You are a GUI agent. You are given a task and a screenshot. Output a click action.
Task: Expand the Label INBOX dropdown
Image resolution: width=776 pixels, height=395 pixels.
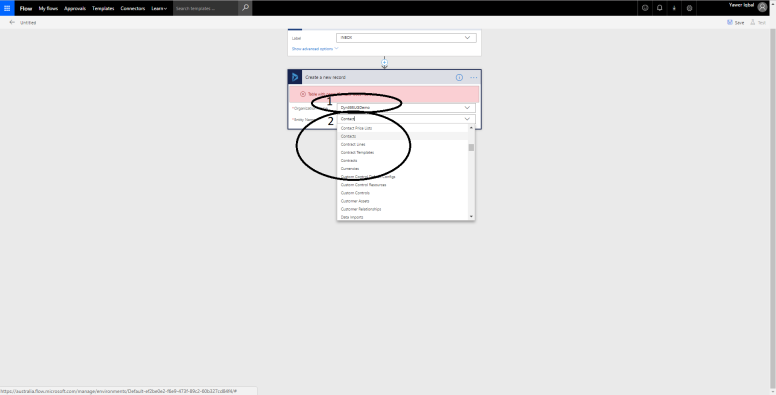click(x=468, y=38)
